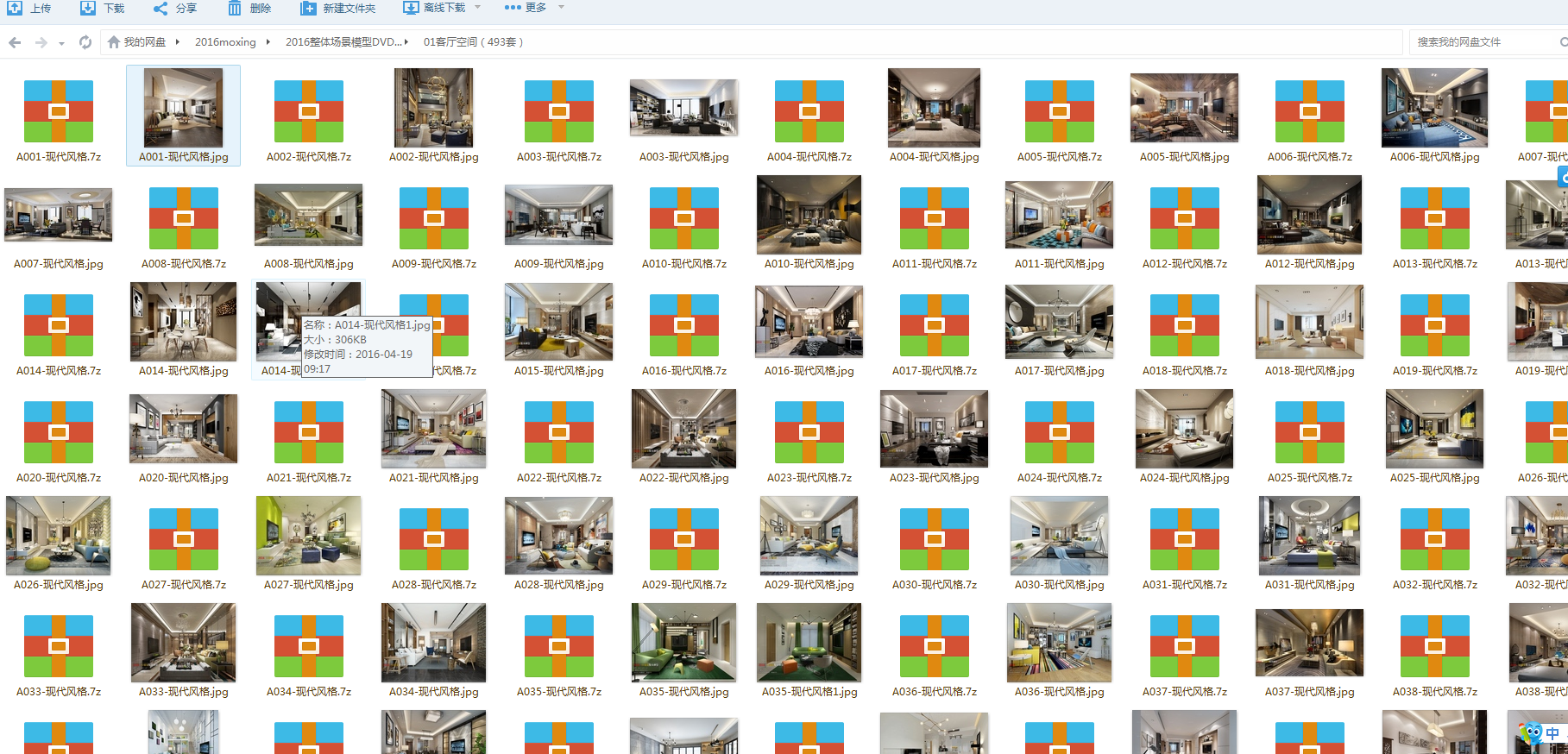Select the A001-现代风格.jpg thumbnail
Screen dimensions: 1568x754
[x=183, y=108]
